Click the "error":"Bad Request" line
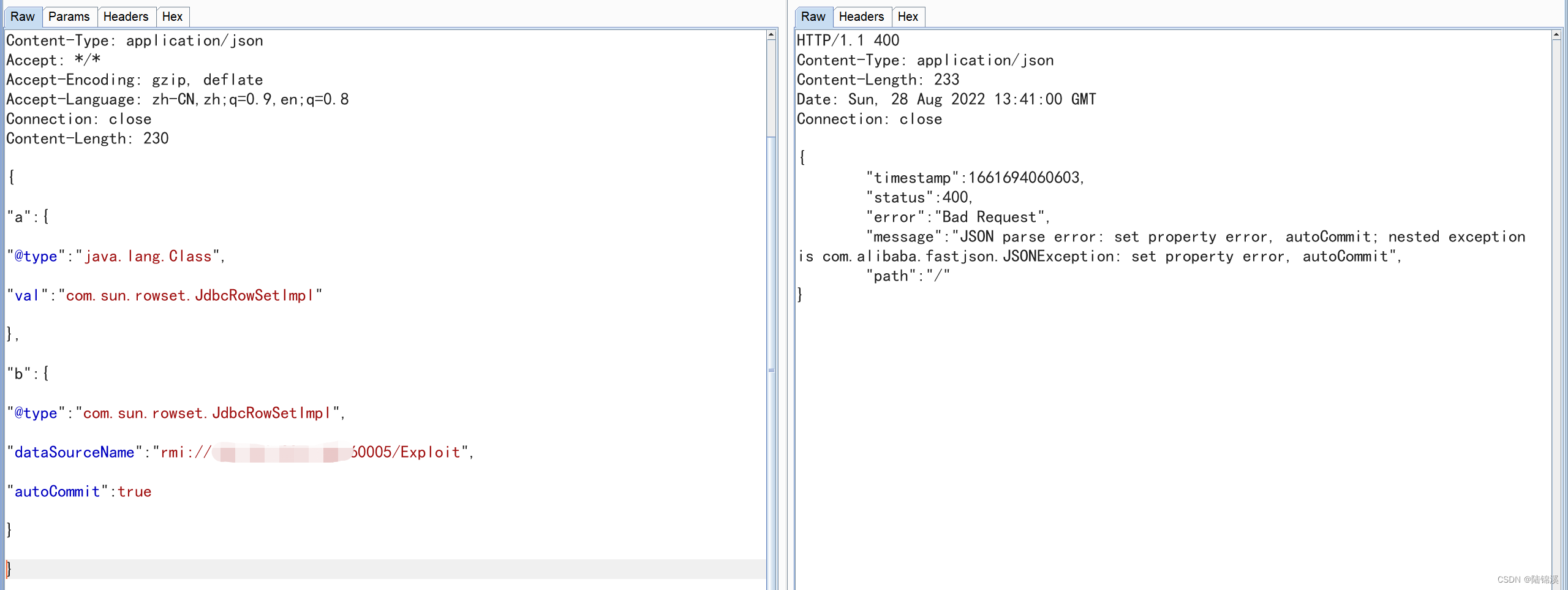 click(959, 217)
